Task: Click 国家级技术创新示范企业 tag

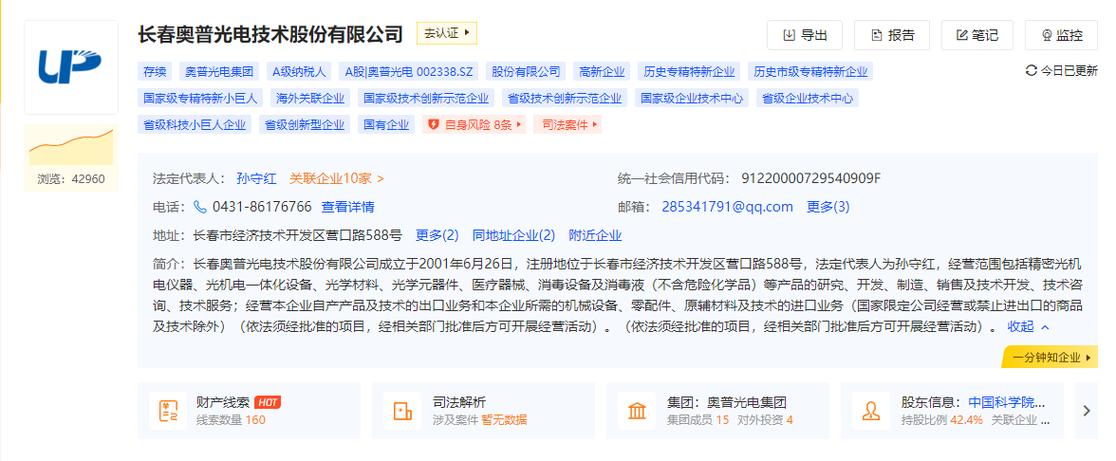Action: pyautogui.click(x=426, y=98)
